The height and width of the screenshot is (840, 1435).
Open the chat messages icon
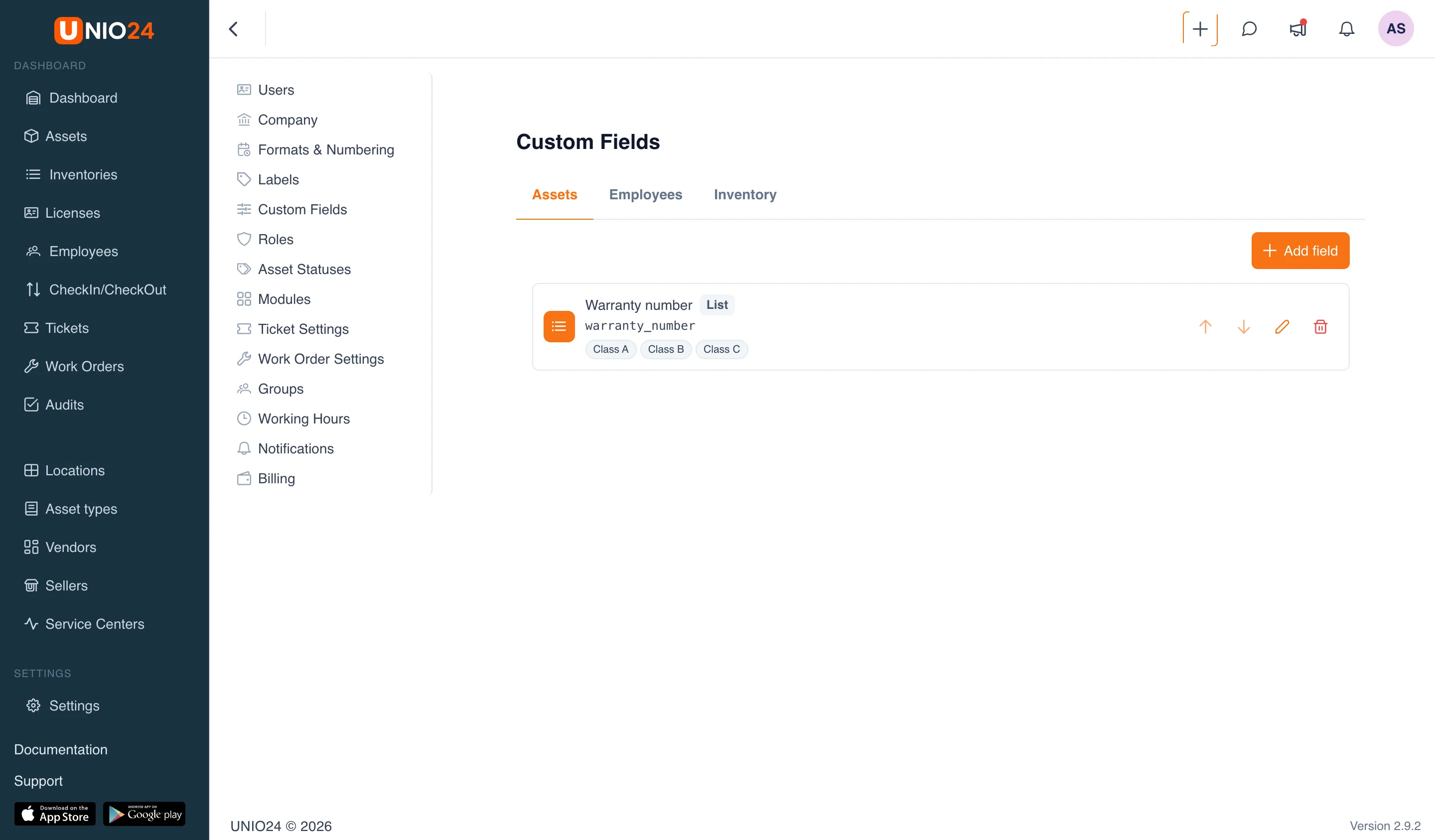tap(1249, 28)
